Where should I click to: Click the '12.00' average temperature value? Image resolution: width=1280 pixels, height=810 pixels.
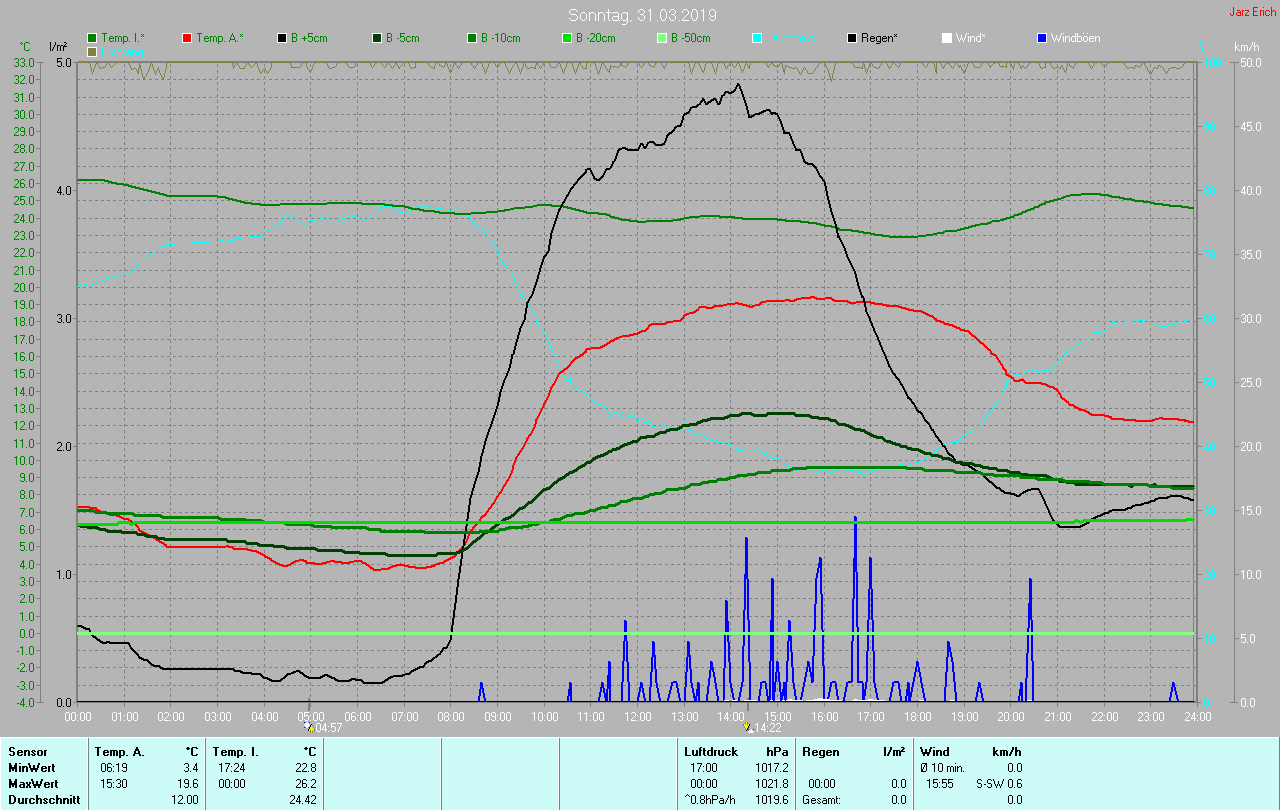tap(184, 800)
